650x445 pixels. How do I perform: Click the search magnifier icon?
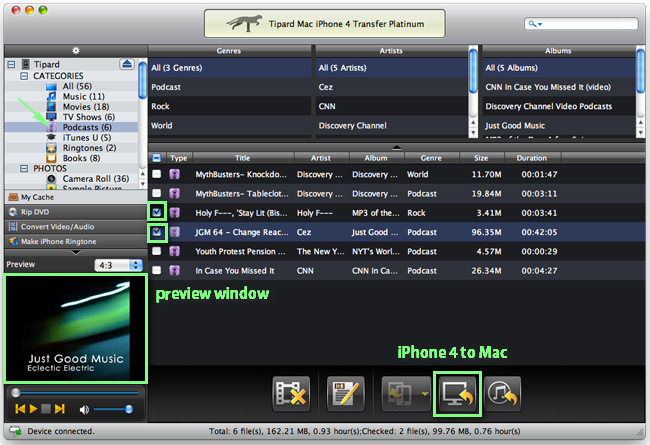(532, 24)
